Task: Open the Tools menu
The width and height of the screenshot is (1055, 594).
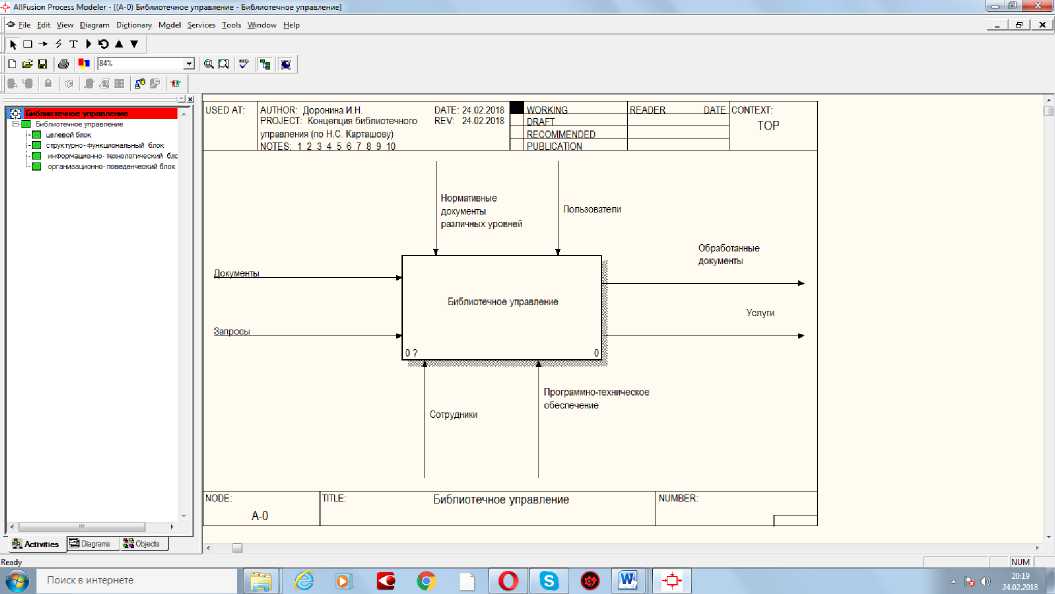Action: (x=231, y=26)
